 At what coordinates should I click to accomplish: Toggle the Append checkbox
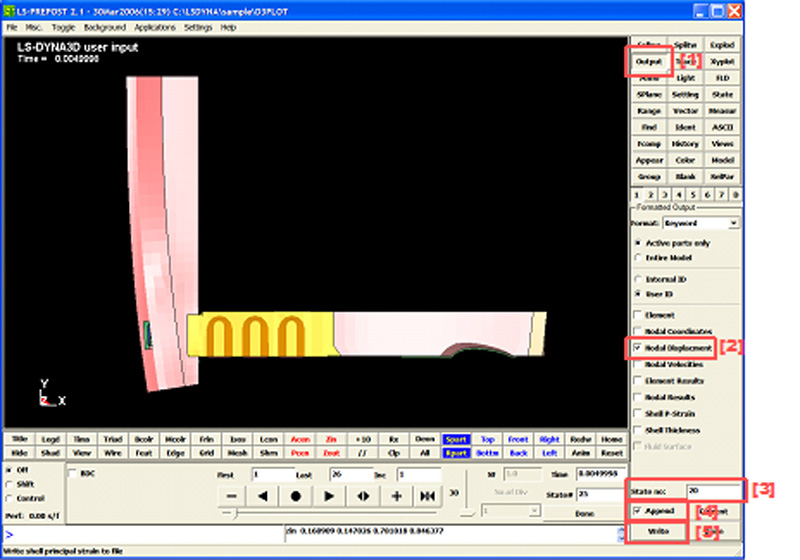(638, 511)
